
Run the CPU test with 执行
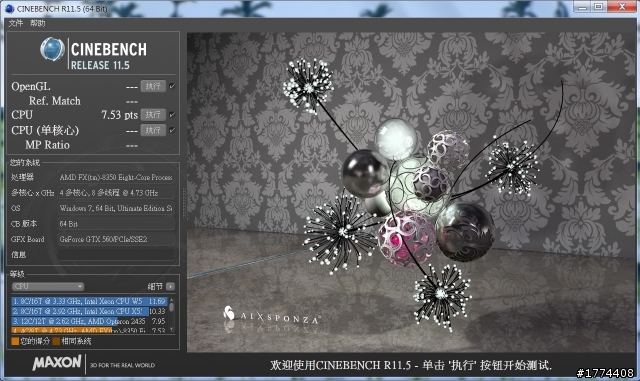153,115
